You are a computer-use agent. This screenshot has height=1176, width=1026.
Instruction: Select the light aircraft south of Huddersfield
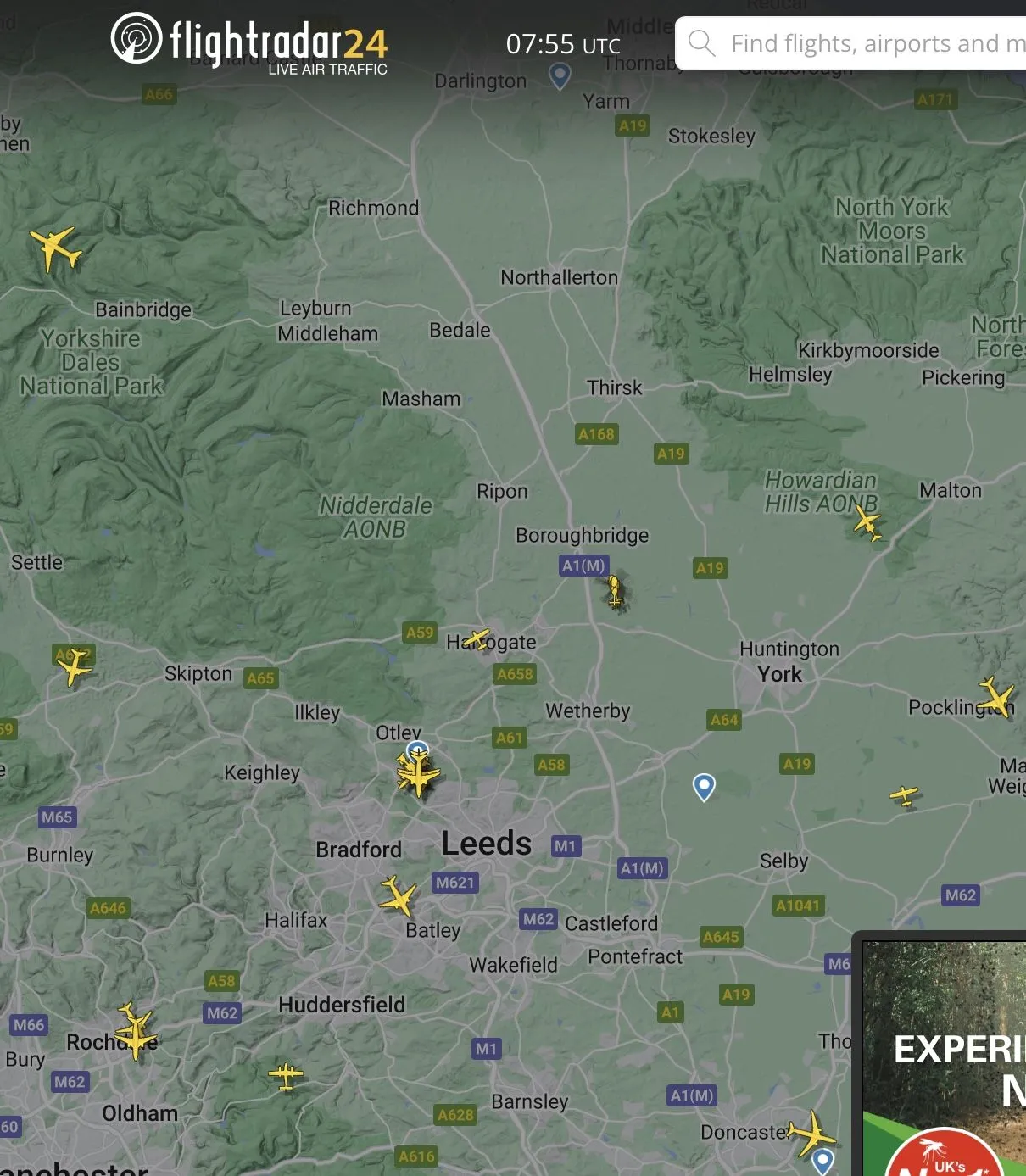click(x=286, y=1076)
